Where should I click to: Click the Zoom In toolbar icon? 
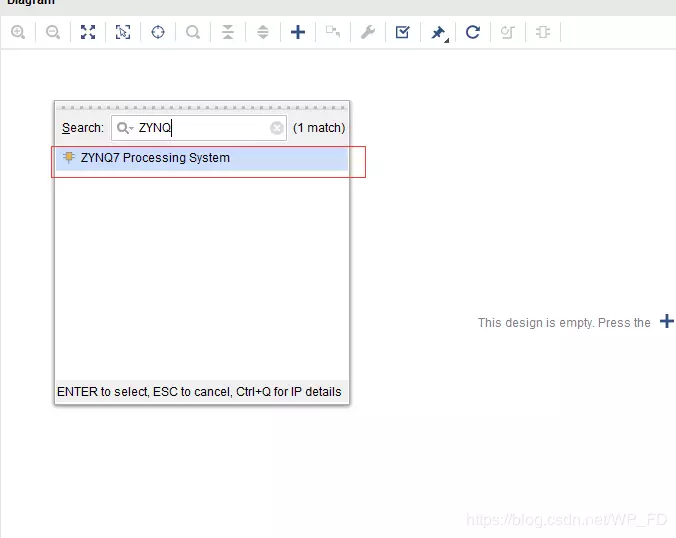tap(18, 32)
